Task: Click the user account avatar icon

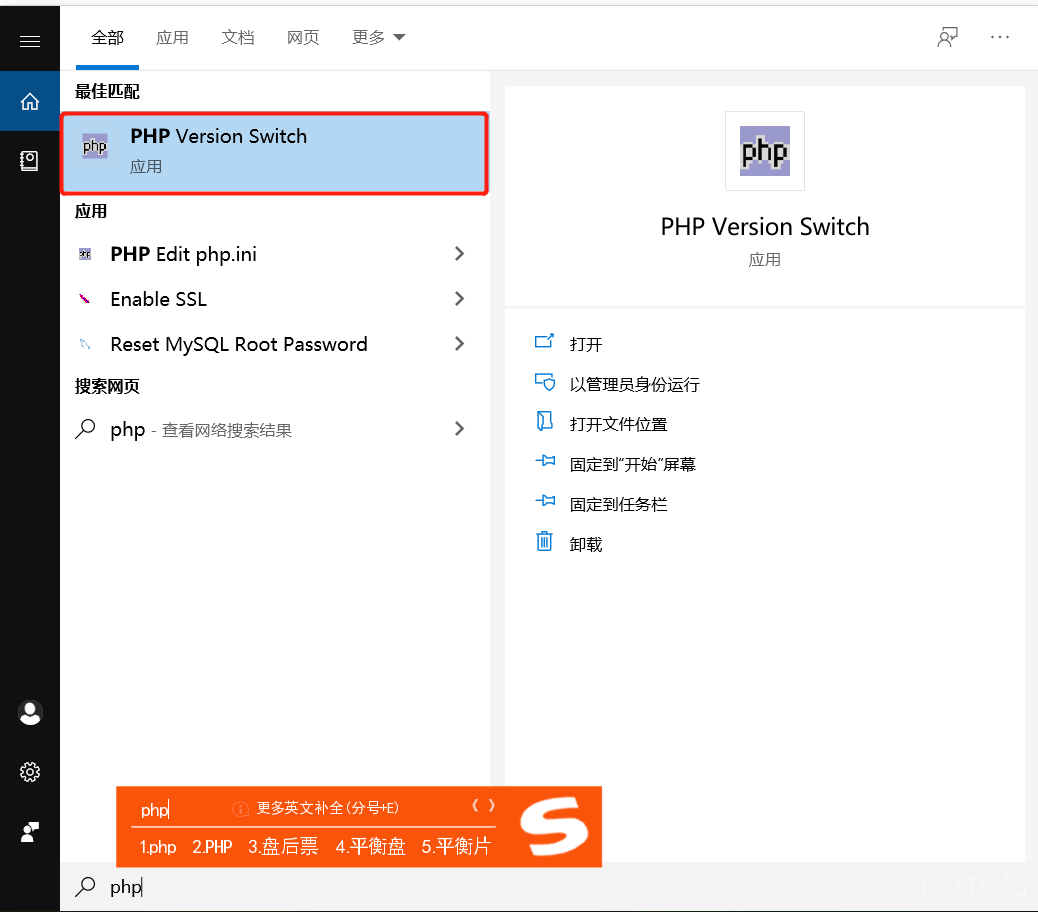Action: tap(30, 713)
